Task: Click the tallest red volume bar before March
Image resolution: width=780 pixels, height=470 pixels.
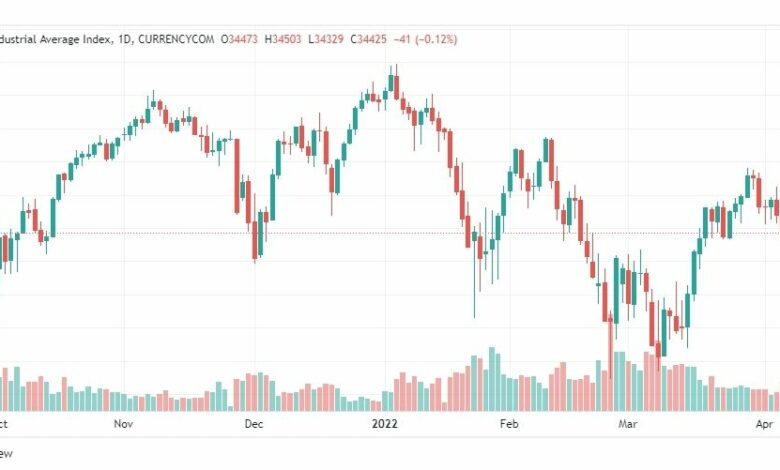Action: click(x=610, y=366)
